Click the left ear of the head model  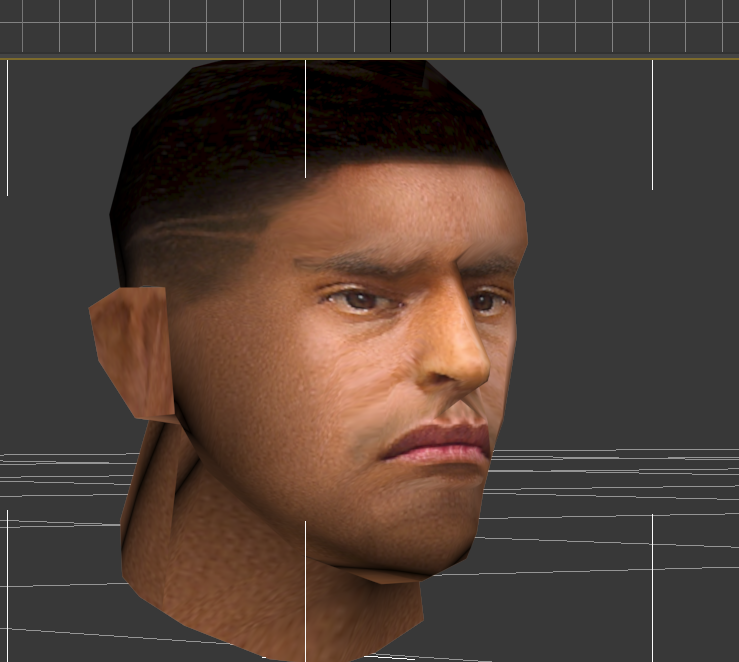(x=128, y=350)
